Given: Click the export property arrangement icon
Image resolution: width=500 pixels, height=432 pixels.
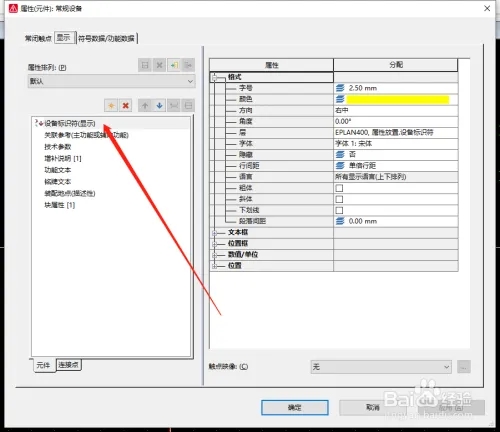Looking at the screenshot, I should [188, 65].
